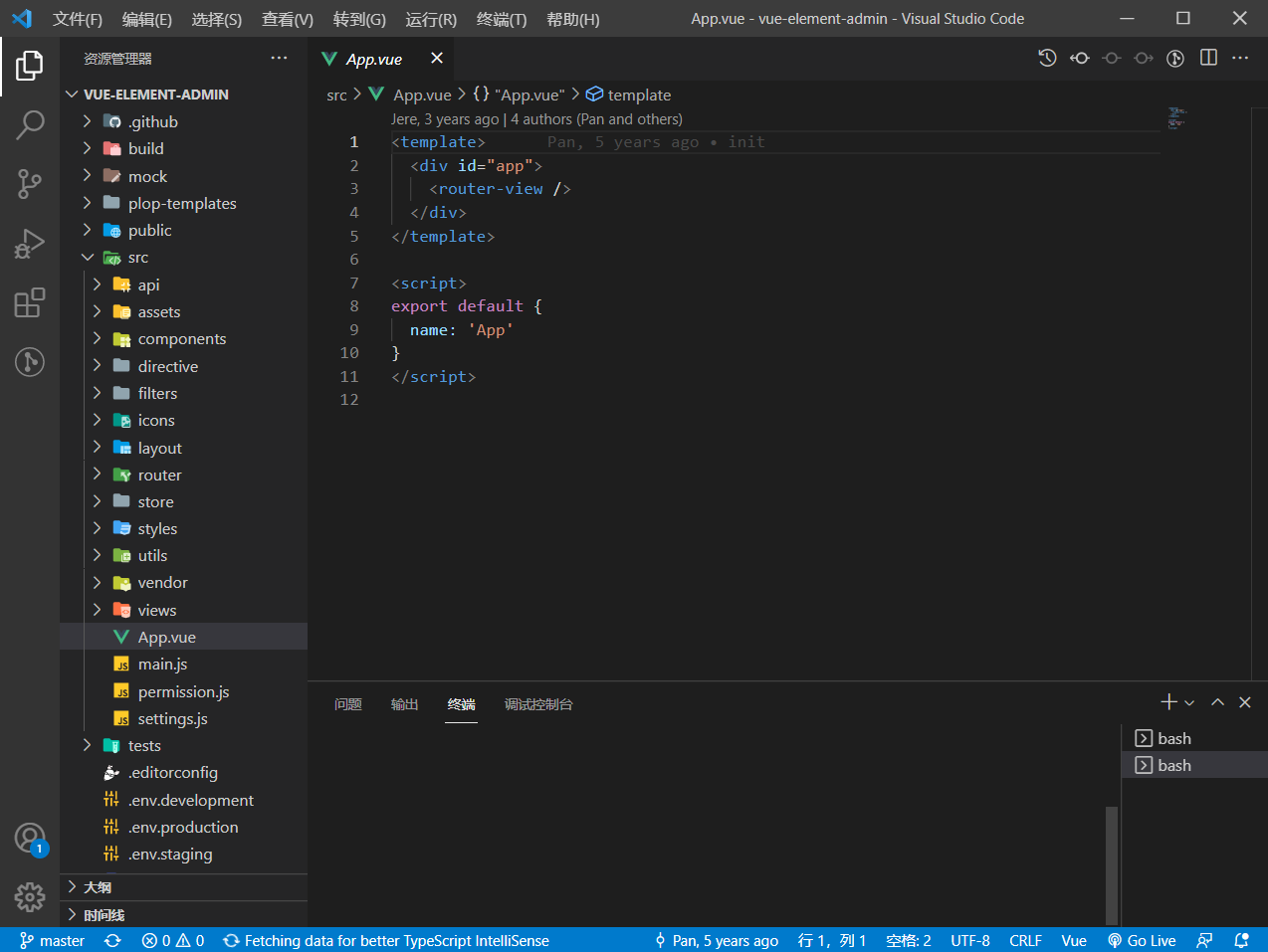This screenshot has height=952, width=1268.
Task: Open the Git Graph activity bar icon
Action: click(x=30, y=361)
